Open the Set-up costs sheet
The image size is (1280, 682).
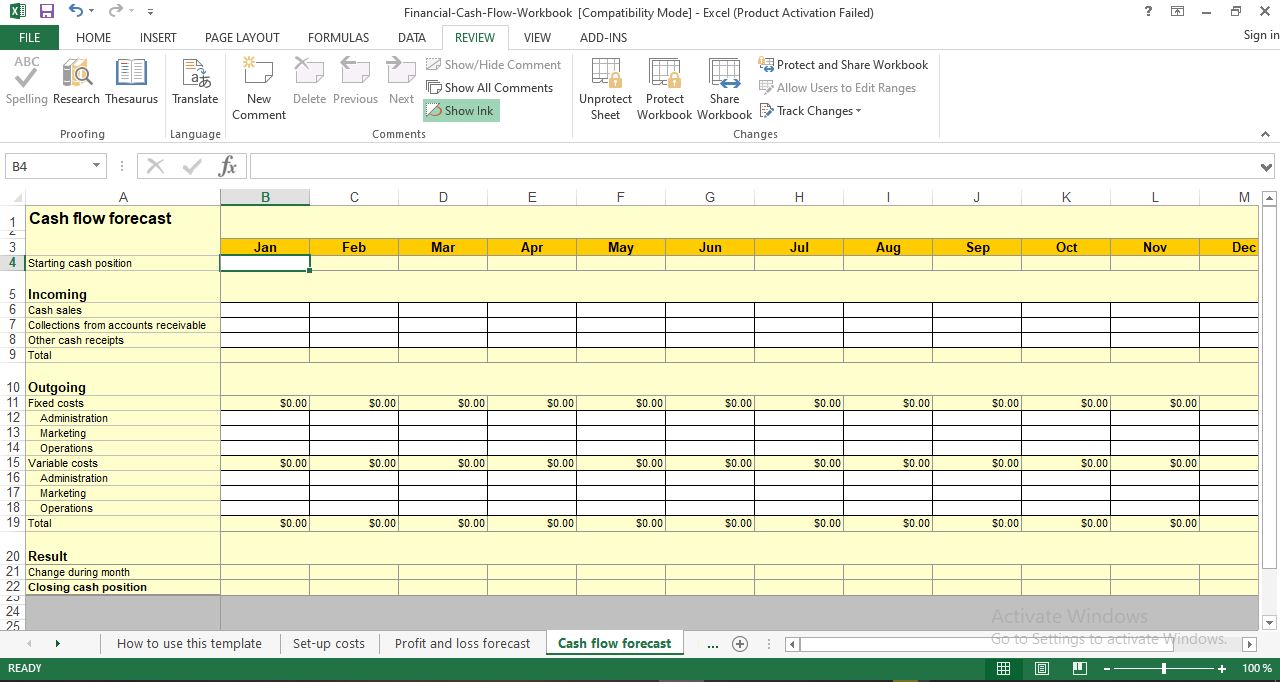coord(329,643)
